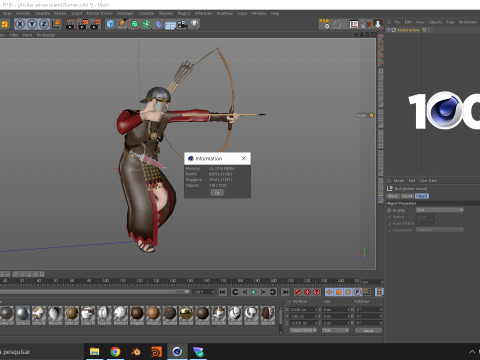This screenshot has height=360, width=480.
Task: Open the viewport ProRender menu
Action: (x=46, y=35)
